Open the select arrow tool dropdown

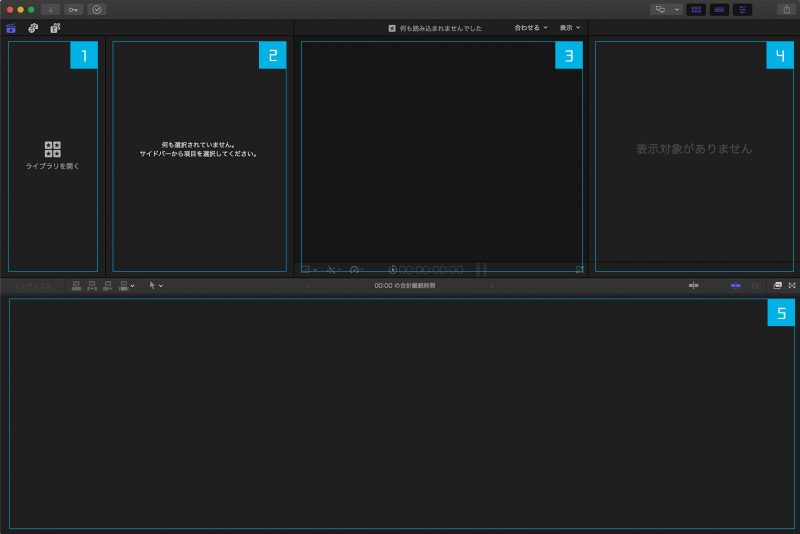coord(156,286)
